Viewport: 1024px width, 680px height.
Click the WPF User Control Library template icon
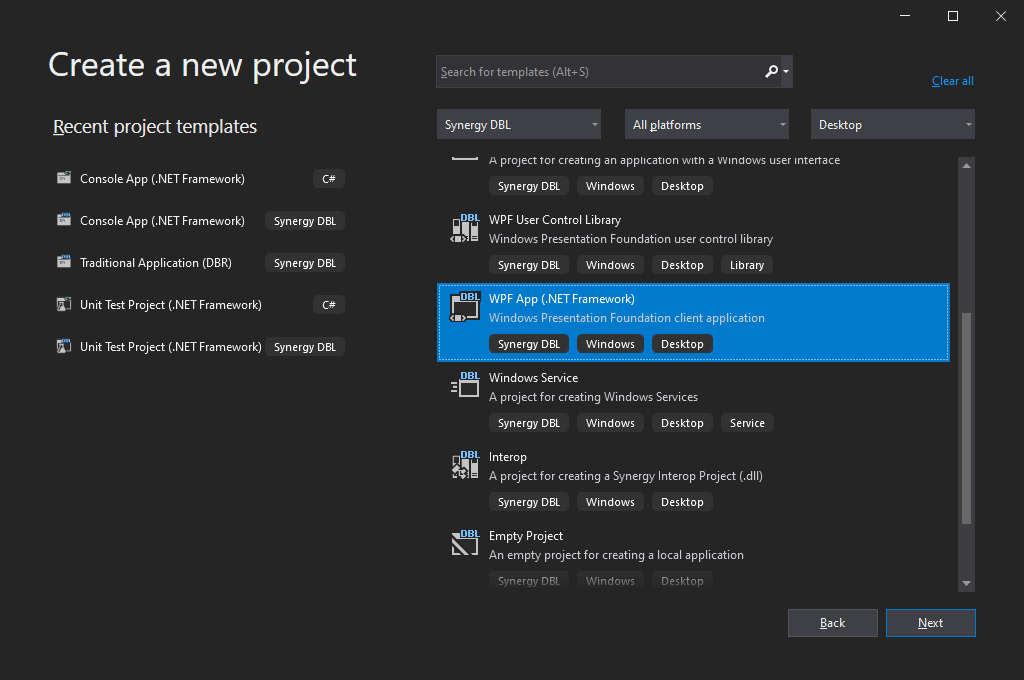pyautogui.click(x=465, y=229)
